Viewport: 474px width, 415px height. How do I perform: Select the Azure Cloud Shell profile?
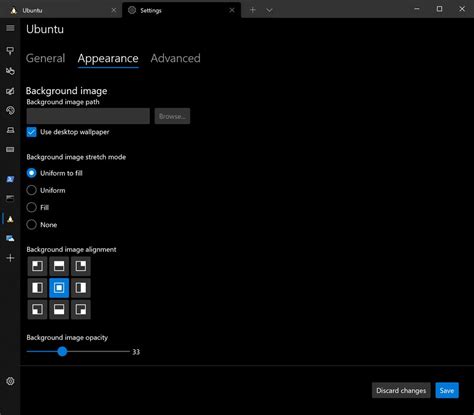[10, 238]
